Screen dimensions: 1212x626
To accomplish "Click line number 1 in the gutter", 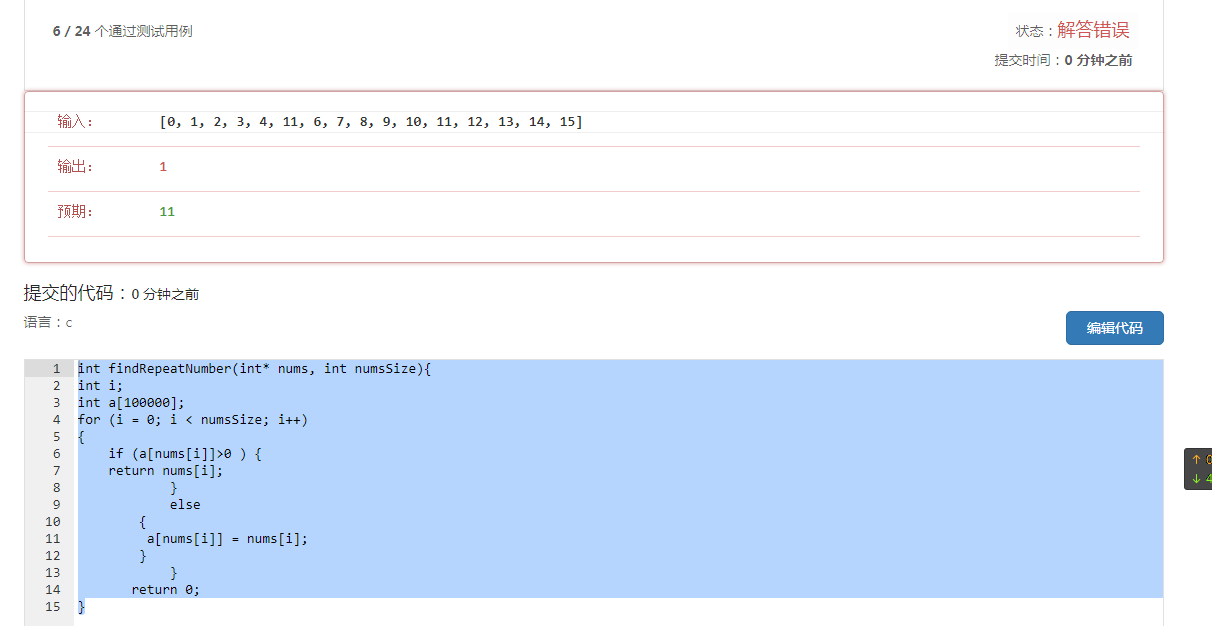I will click(56, 369).
